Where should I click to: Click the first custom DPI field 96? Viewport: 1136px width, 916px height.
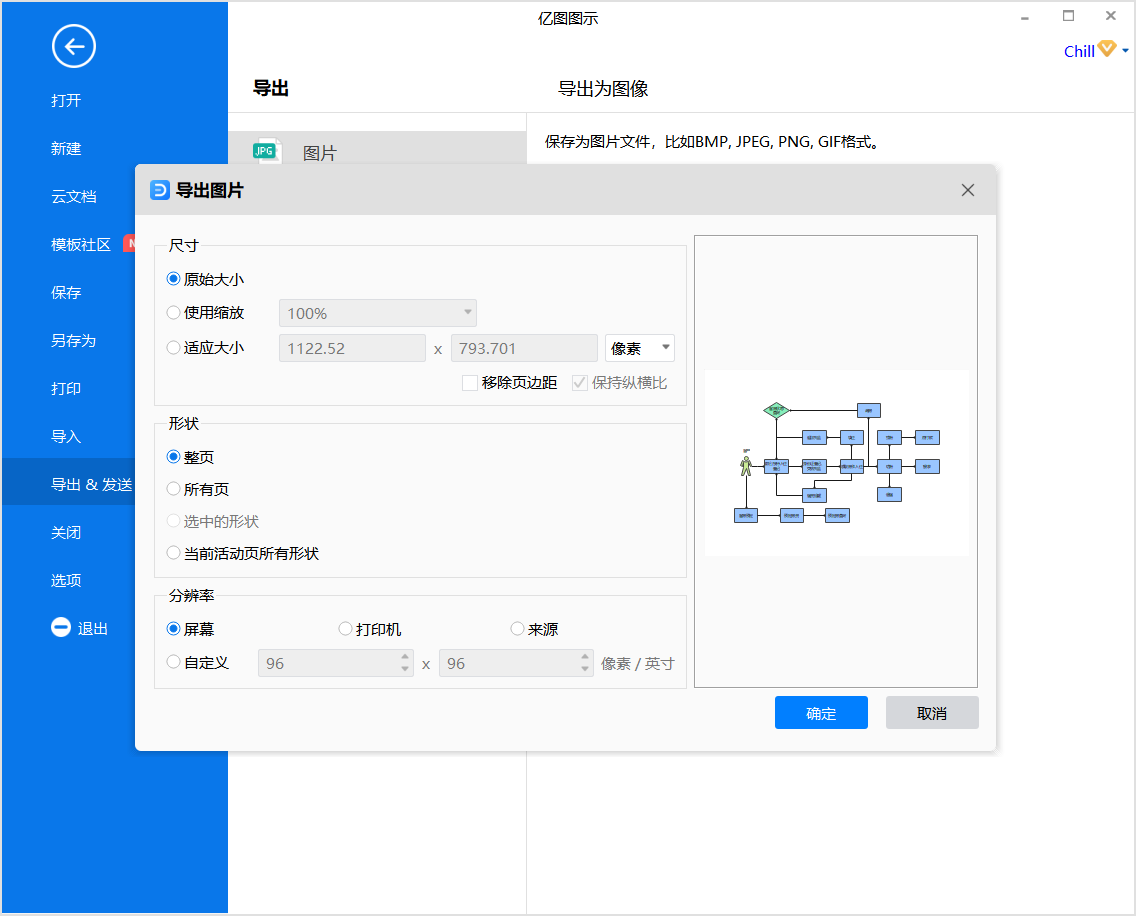[x=335, y=663]
